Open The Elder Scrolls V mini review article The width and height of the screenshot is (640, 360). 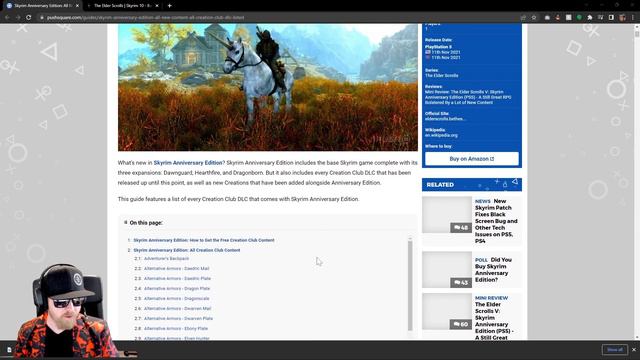(494, 318)
